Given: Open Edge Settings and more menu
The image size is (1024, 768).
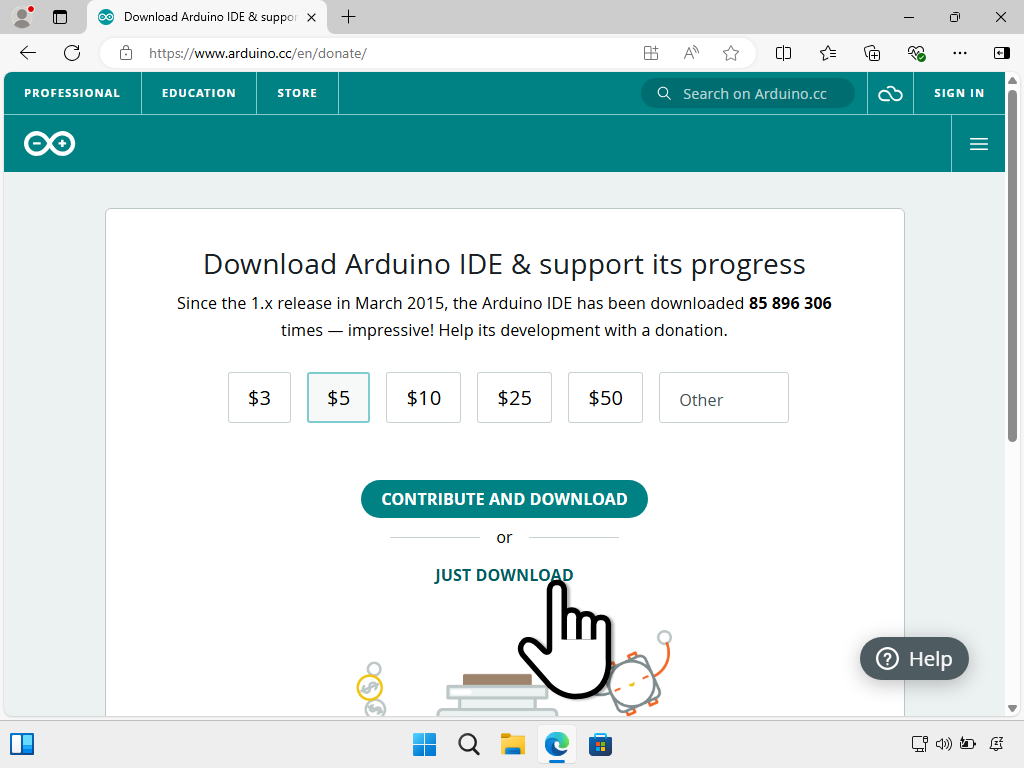Looking at the screenshot, I should [x=959, y=53].
